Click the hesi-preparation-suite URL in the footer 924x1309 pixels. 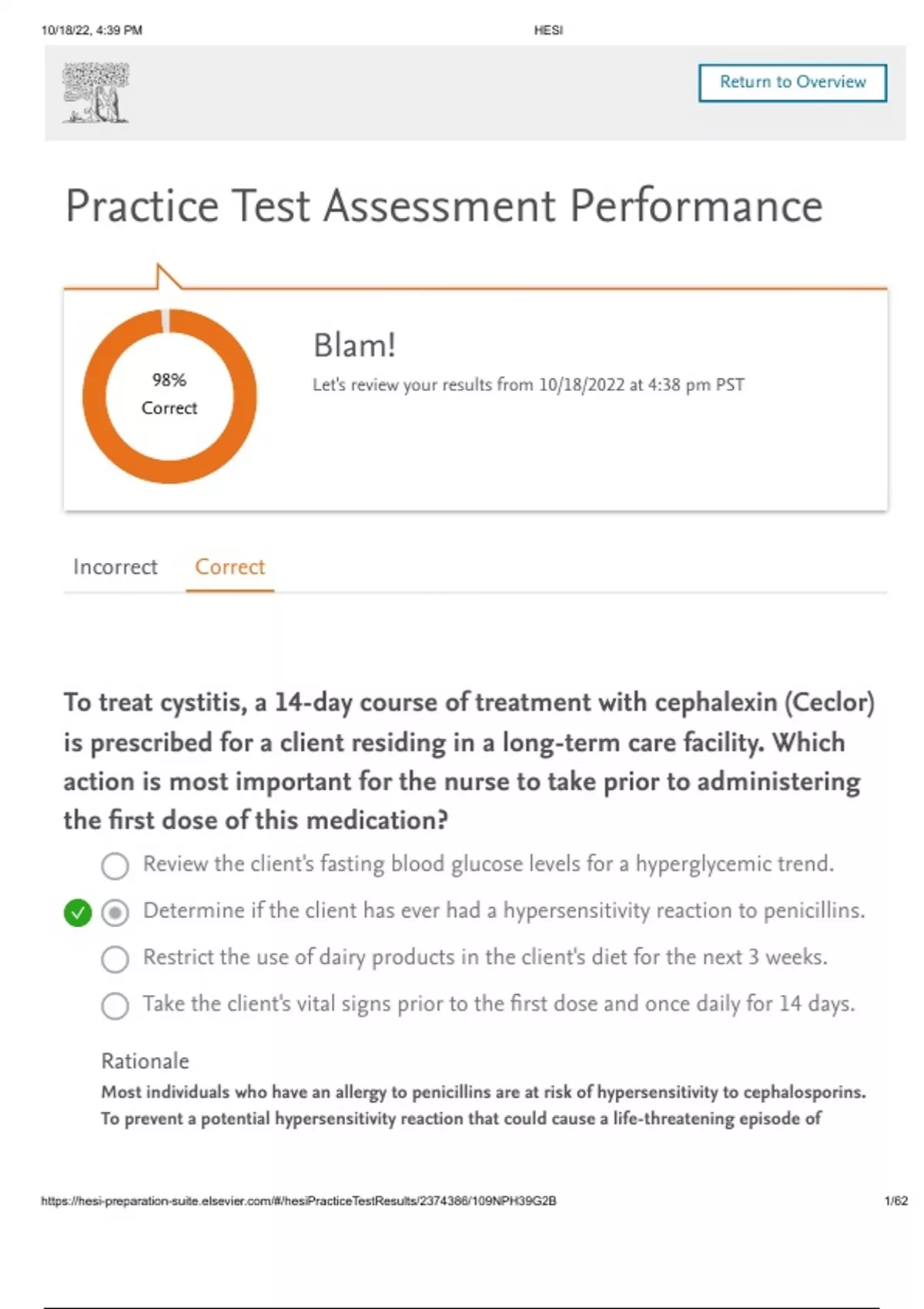299,1200
